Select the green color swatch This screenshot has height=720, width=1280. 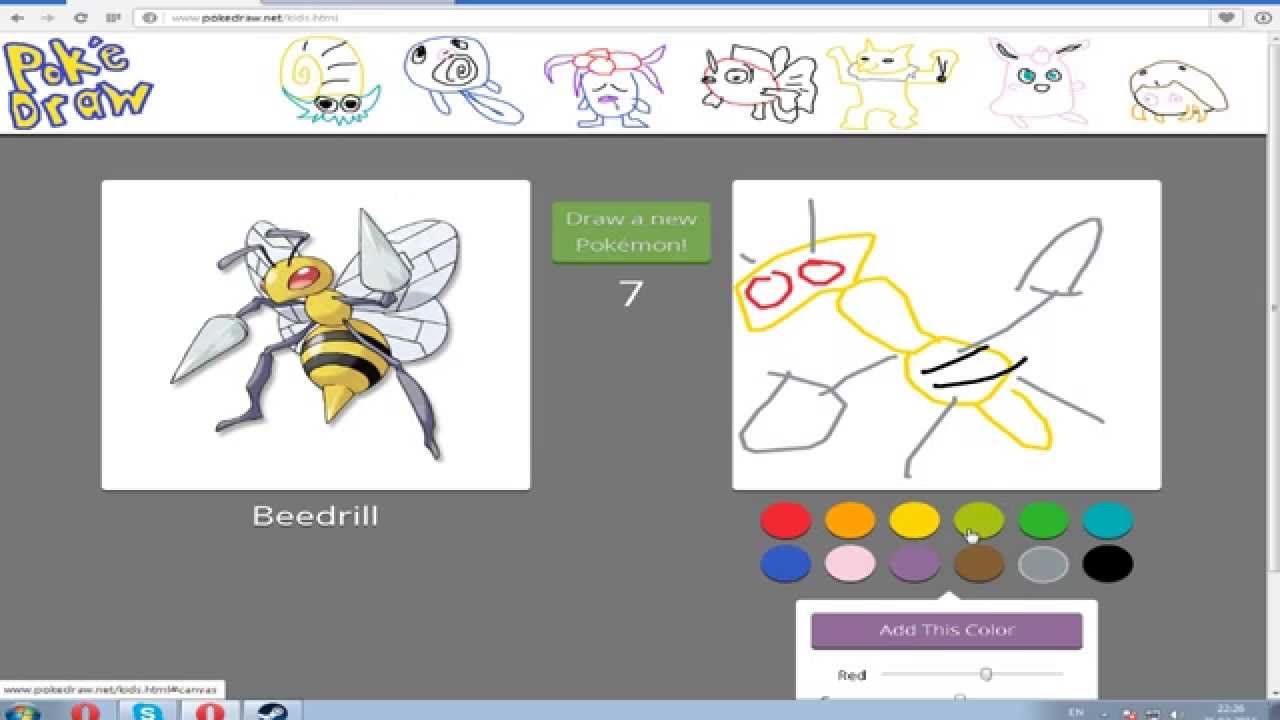click(1043, 520)
